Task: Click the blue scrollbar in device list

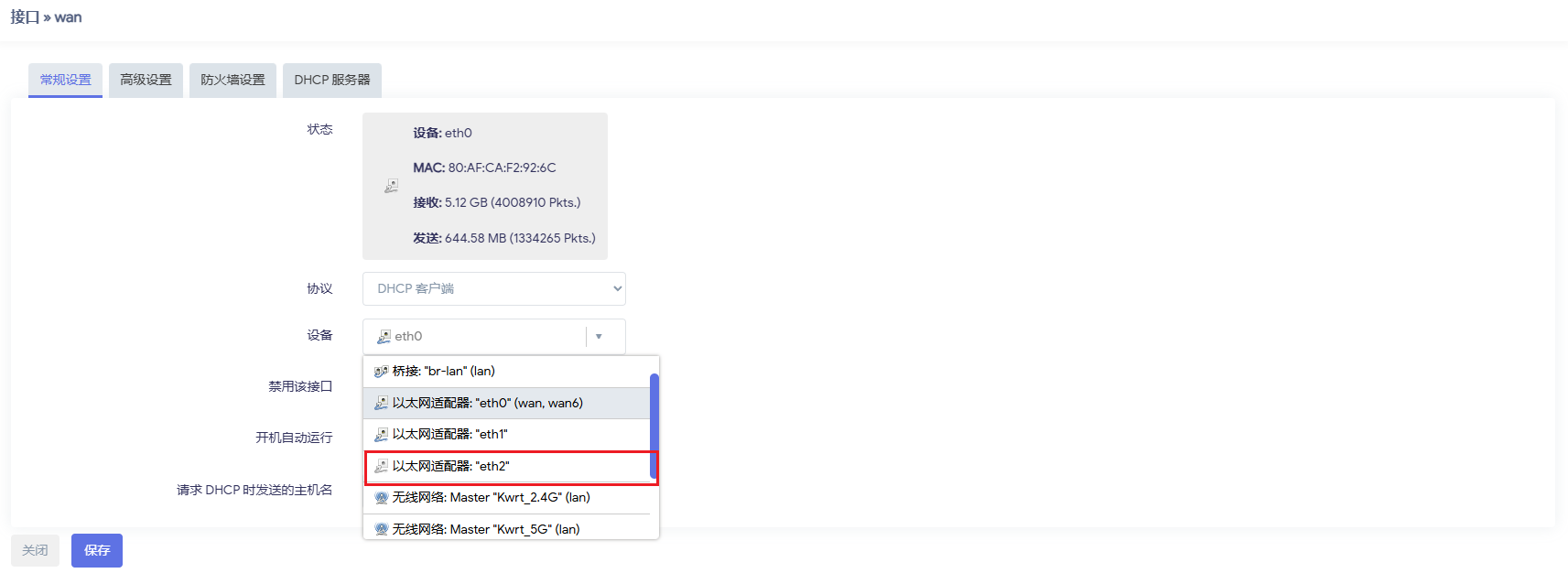Action: (x=654, y=426)
